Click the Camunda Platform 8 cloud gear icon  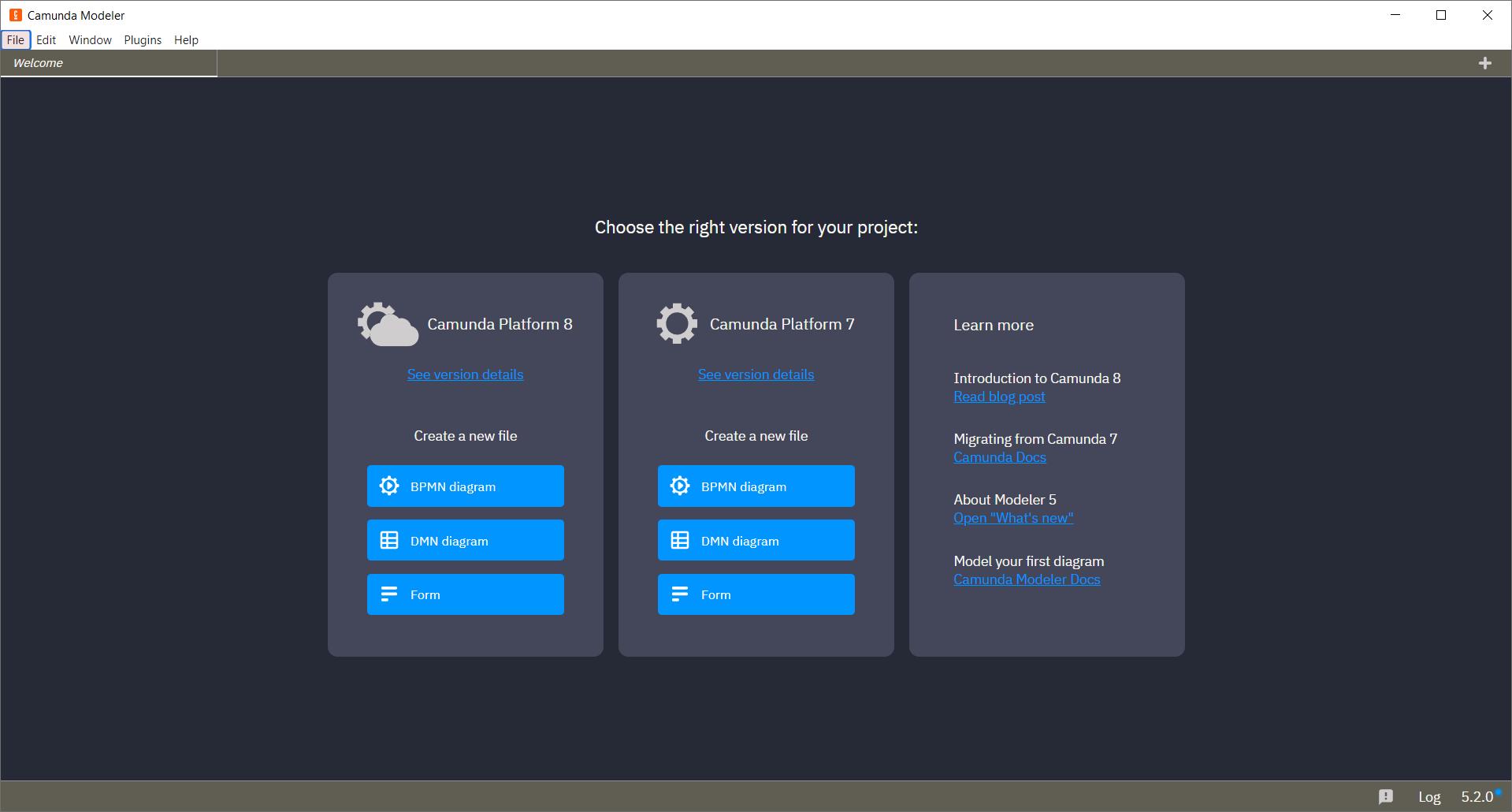(x=387, y=324)
